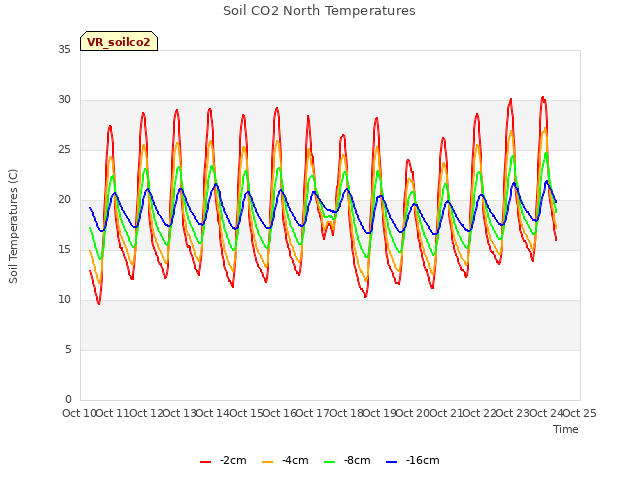
Task: Click the 30 y-axis tick label
Action: pyautogui.click(x=64, y=100)
